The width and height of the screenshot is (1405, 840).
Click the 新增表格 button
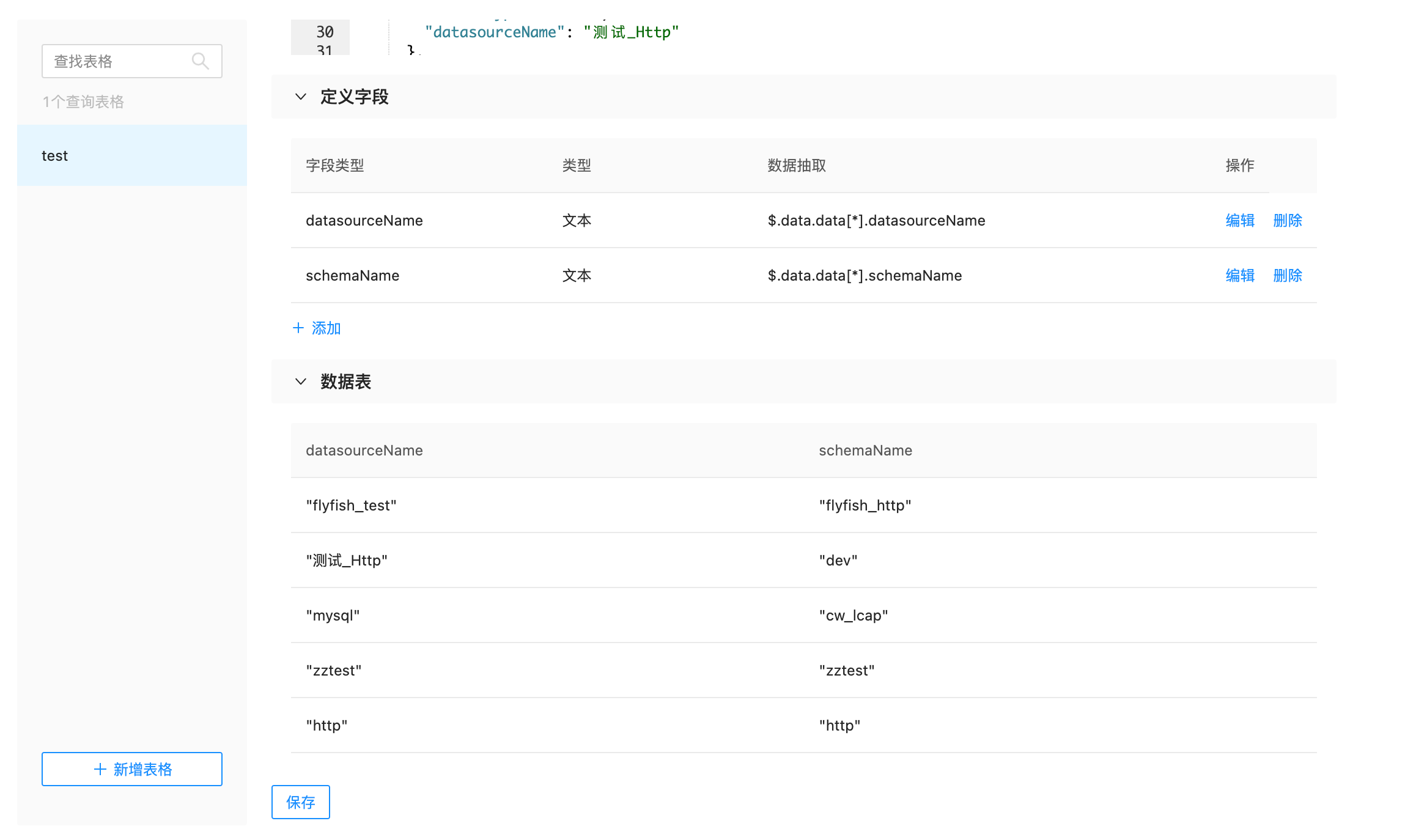[131, 769]
